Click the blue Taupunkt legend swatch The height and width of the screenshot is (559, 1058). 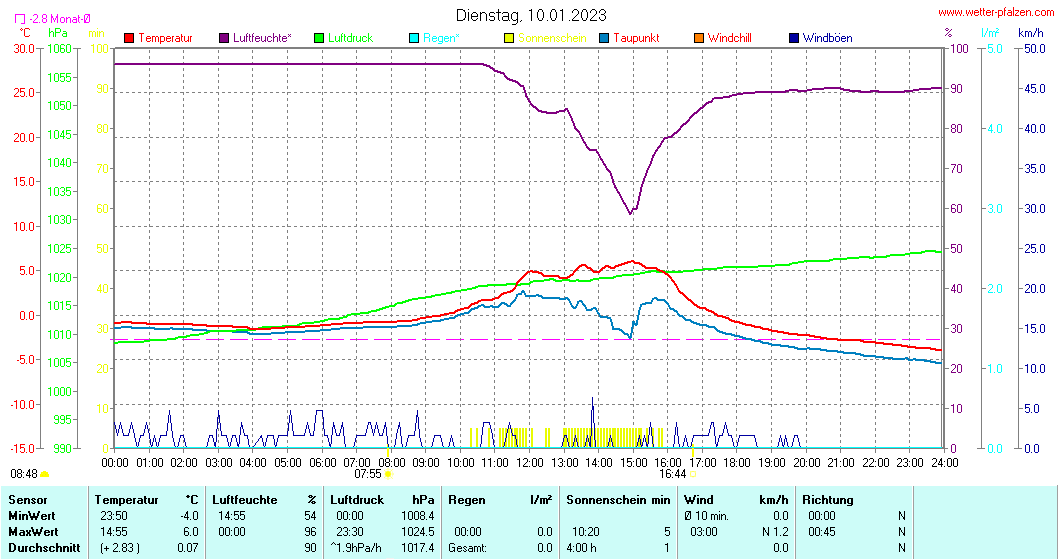[604, 38]
